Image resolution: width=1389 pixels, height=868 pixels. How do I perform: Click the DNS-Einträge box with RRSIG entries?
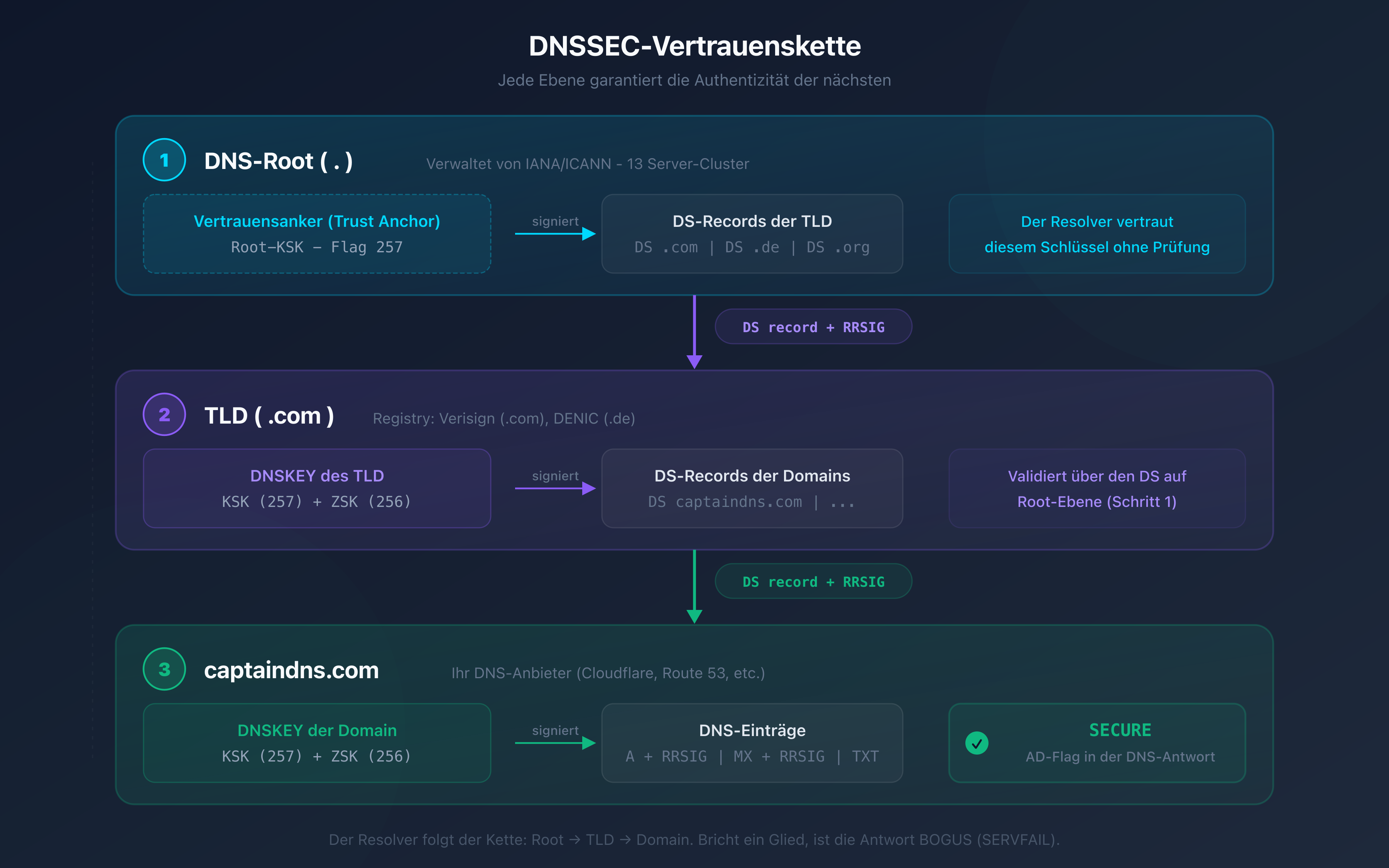(752, 743)
